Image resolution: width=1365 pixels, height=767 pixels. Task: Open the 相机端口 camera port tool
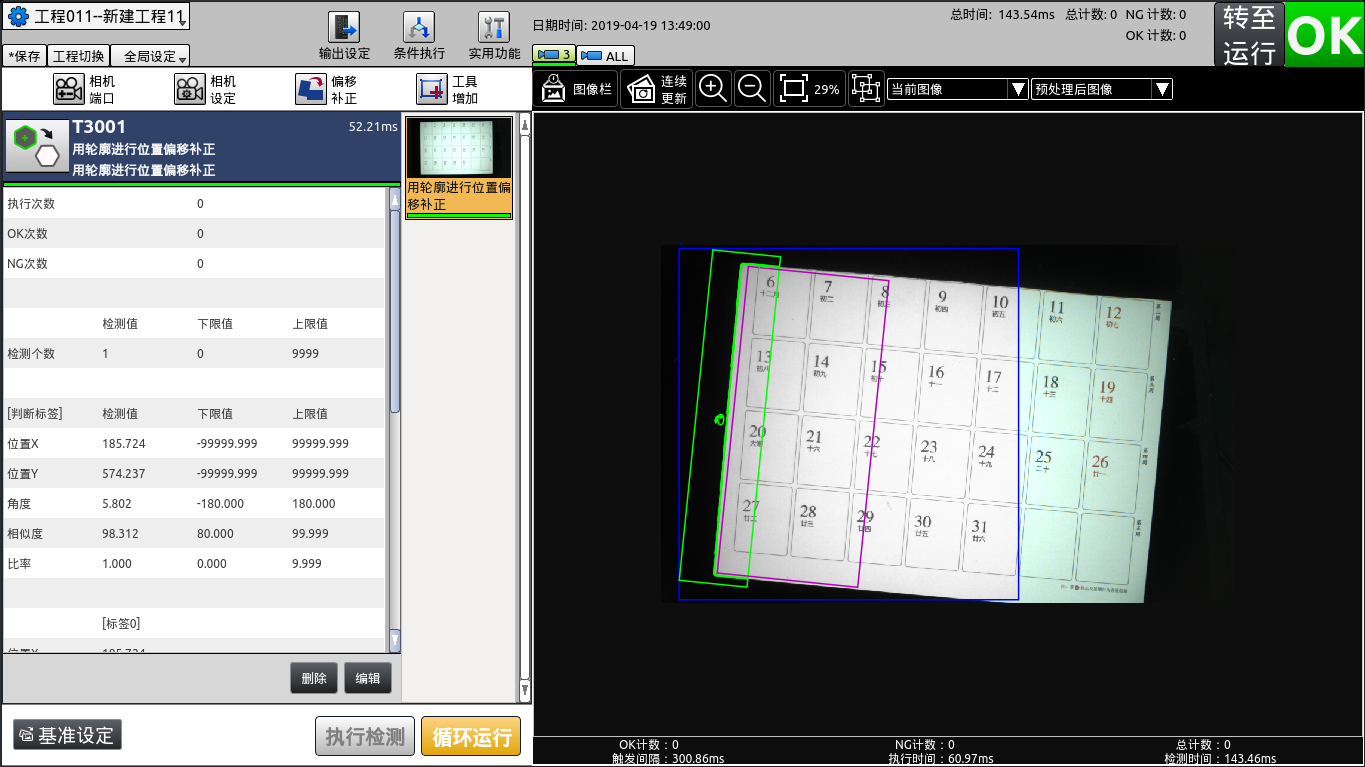pos(84,90)
